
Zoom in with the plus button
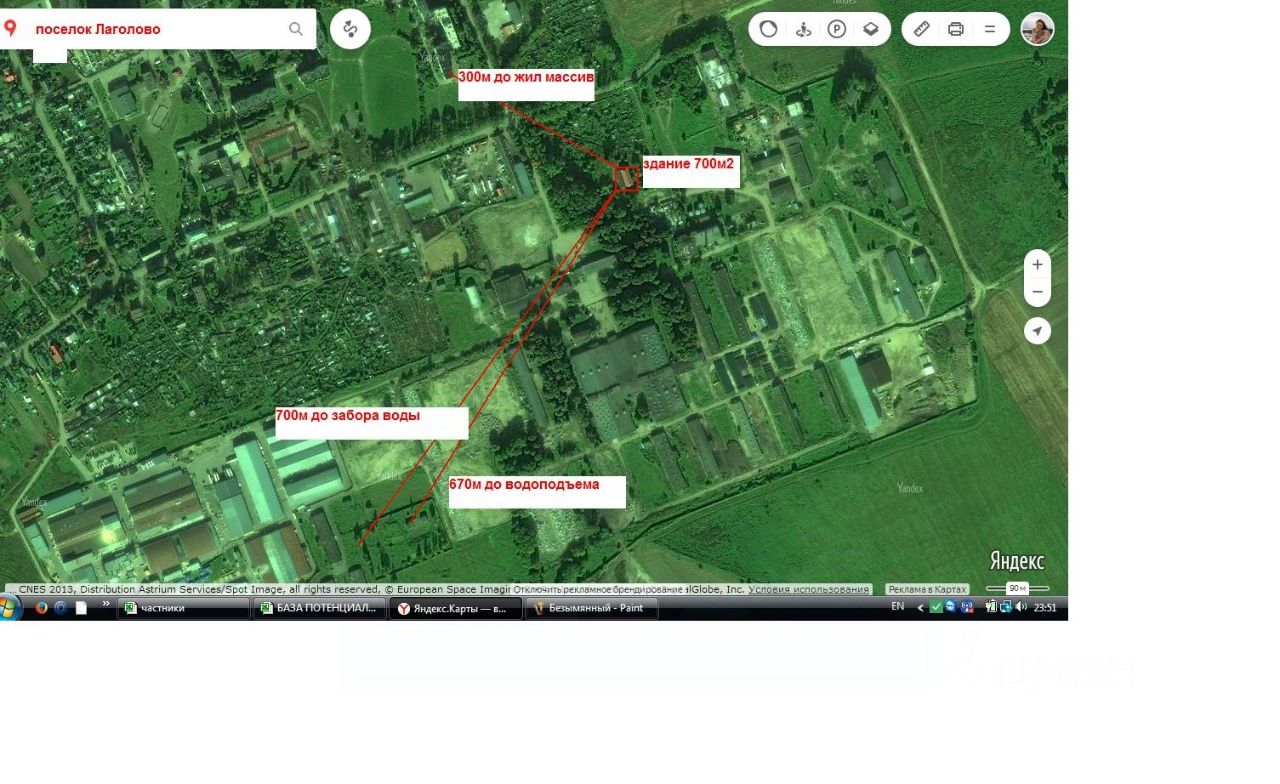coord(1037,265)
